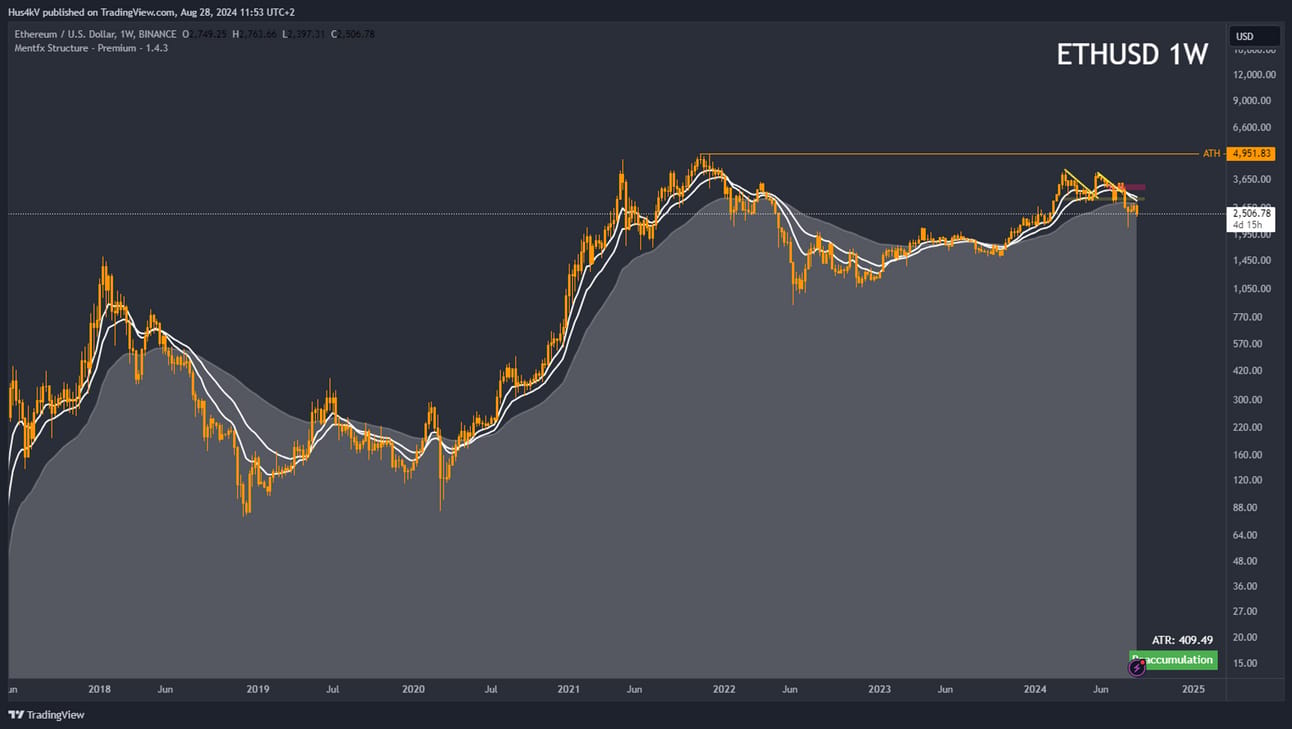Select the Mentfx Structure indicator legend
The width and height of the screenshot is (1292, 729).
pos(91,48)
